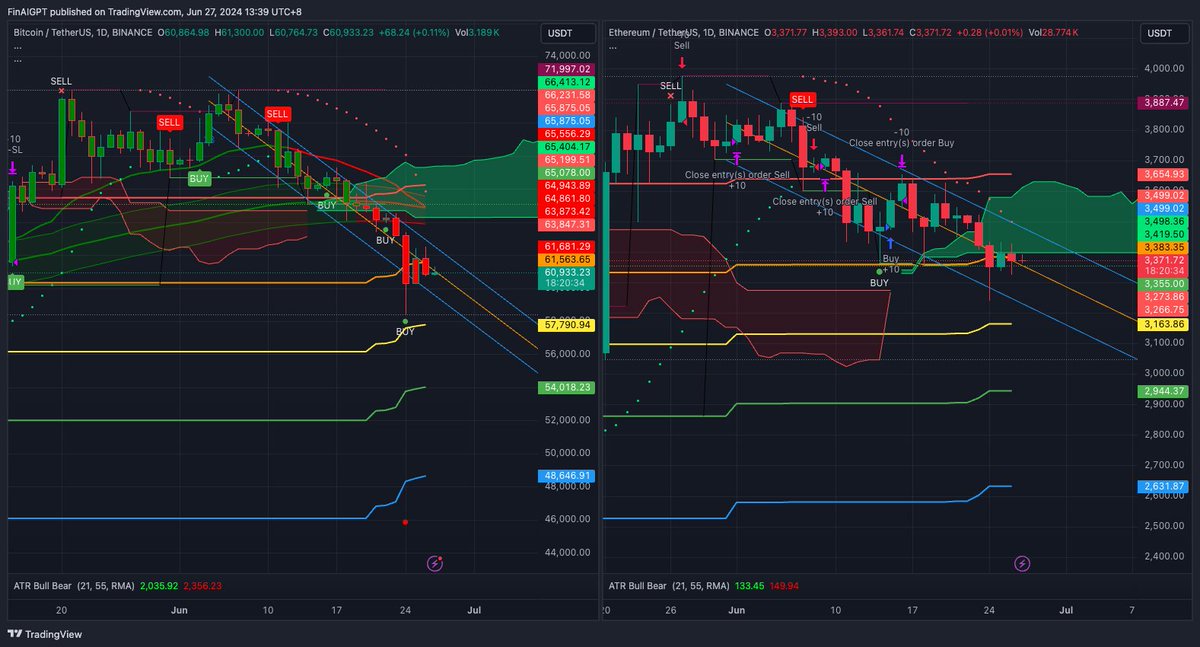Click the green 3,419.50 price label
Viewport: 1200px width, 647px height.
pyautogui.click(x=1161, y=234)
